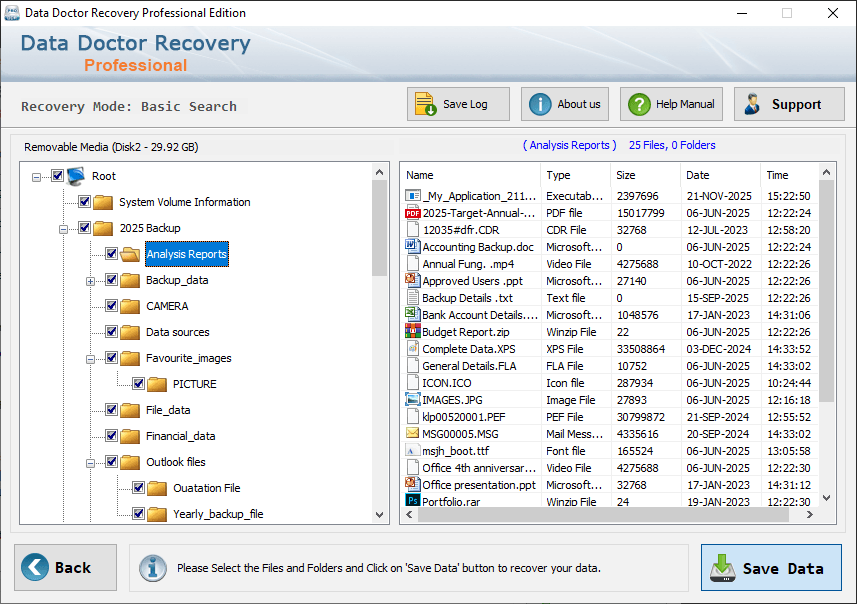Image resolution: width=857 pixels, height=604 pixels.
Task: Open the About us dialog
Action: [x=565, y=104]
